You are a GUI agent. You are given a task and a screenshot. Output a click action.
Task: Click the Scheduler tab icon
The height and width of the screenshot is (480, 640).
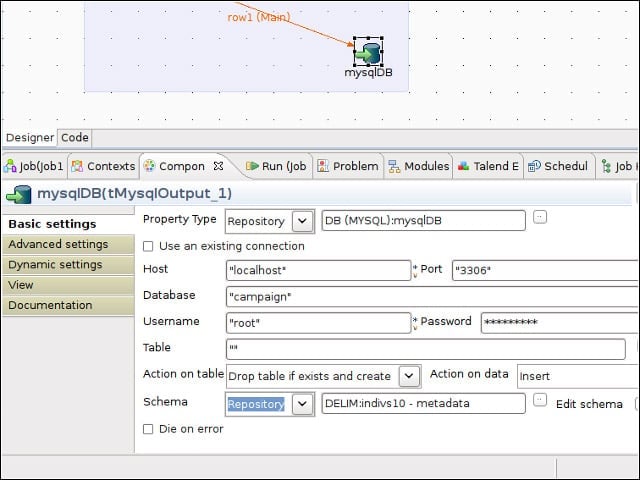click(x=534, y=166)
